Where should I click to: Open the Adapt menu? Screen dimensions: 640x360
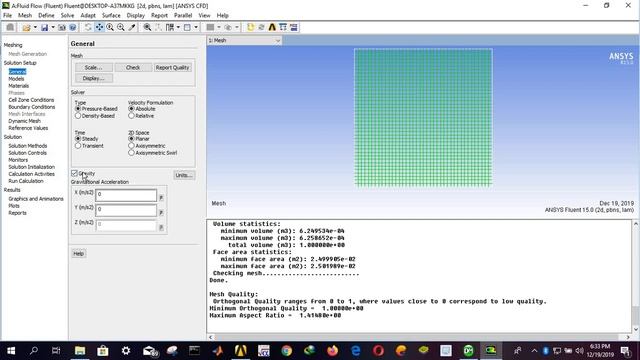coord(88,16)
